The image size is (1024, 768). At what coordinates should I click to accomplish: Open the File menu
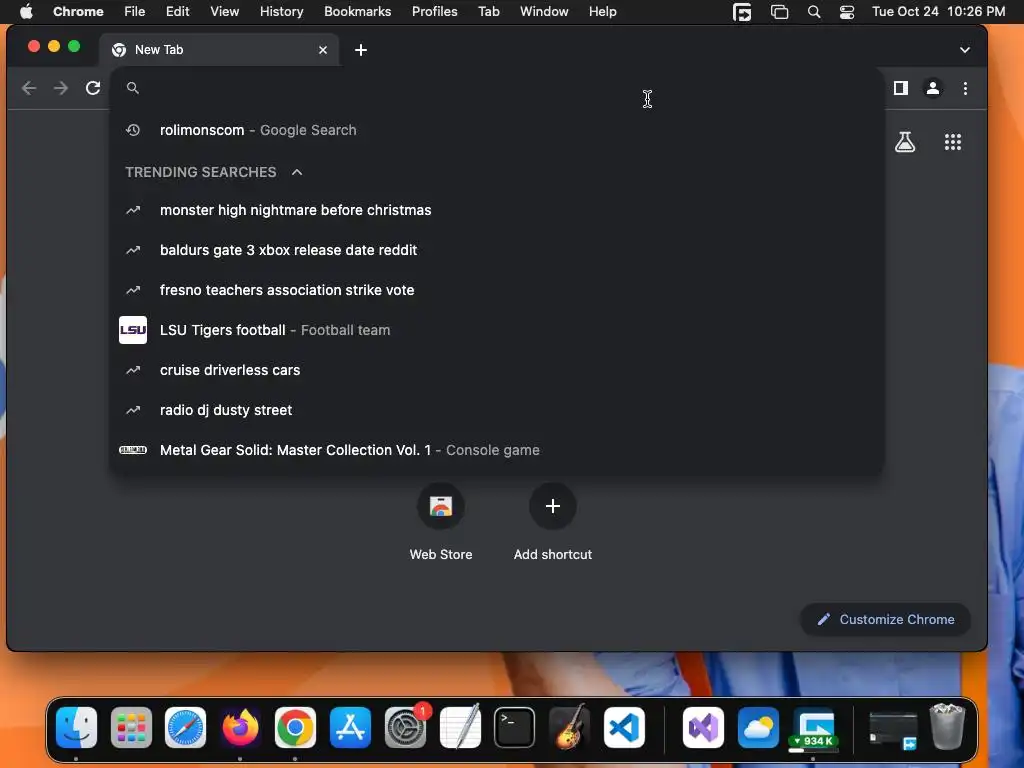pyautogui.click(x=135, y=12)
